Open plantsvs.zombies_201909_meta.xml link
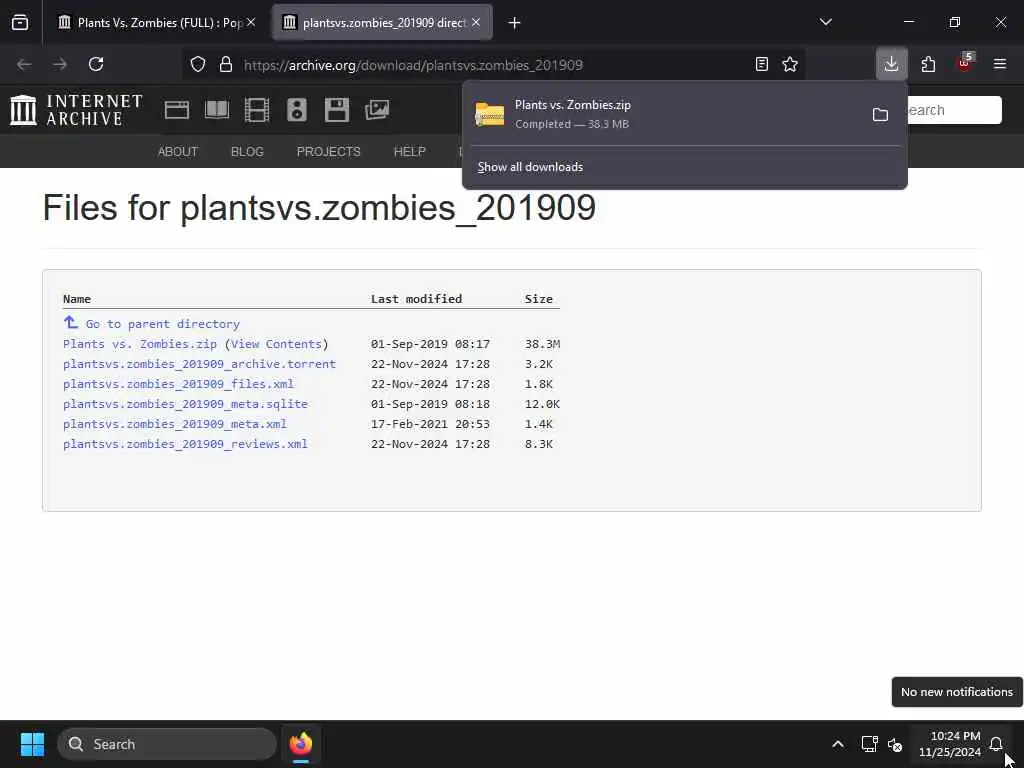Screen dimensions: 1024x768 click(x=175, y=424)
